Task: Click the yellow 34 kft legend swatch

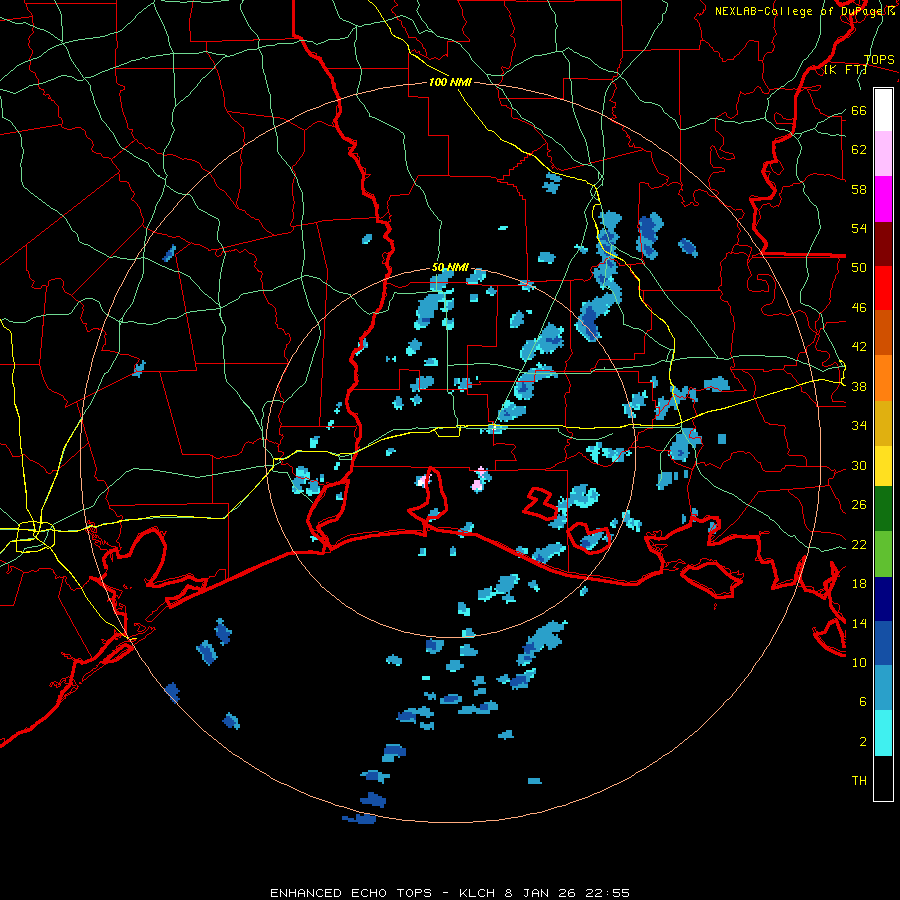Action: [x=883, y=466]
